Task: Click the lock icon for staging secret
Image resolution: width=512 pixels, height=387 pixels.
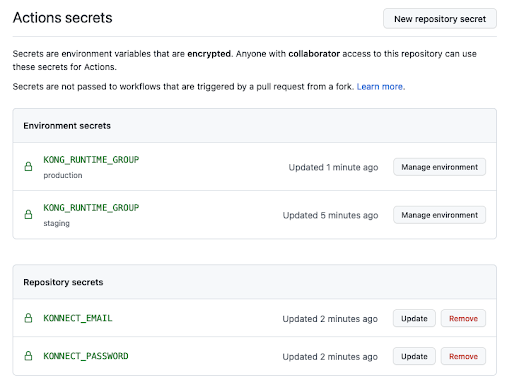Action: (x=29, y=214)
